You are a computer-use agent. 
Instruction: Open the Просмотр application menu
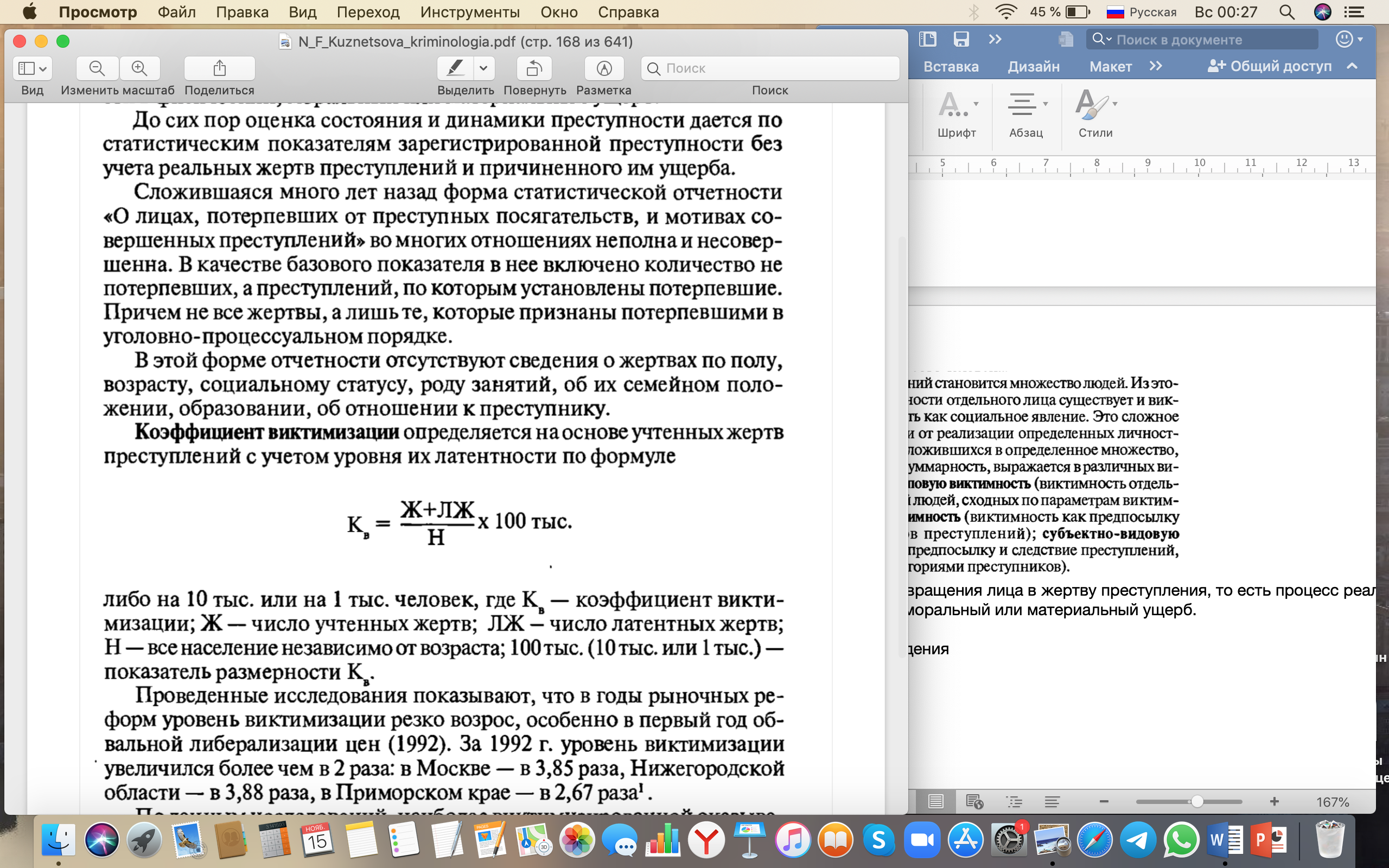coord(98,12)
